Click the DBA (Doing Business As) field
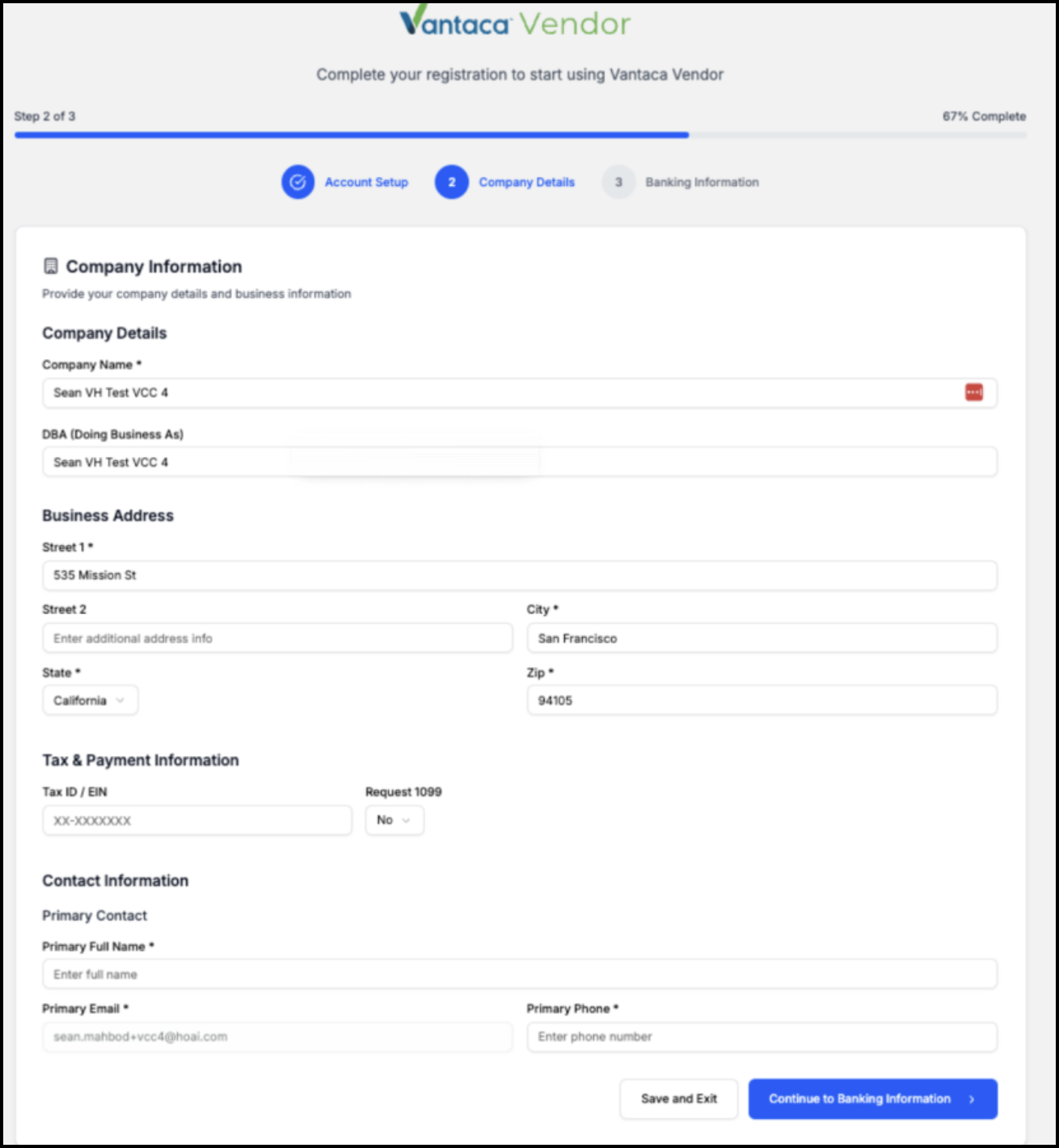 (520, 462)
